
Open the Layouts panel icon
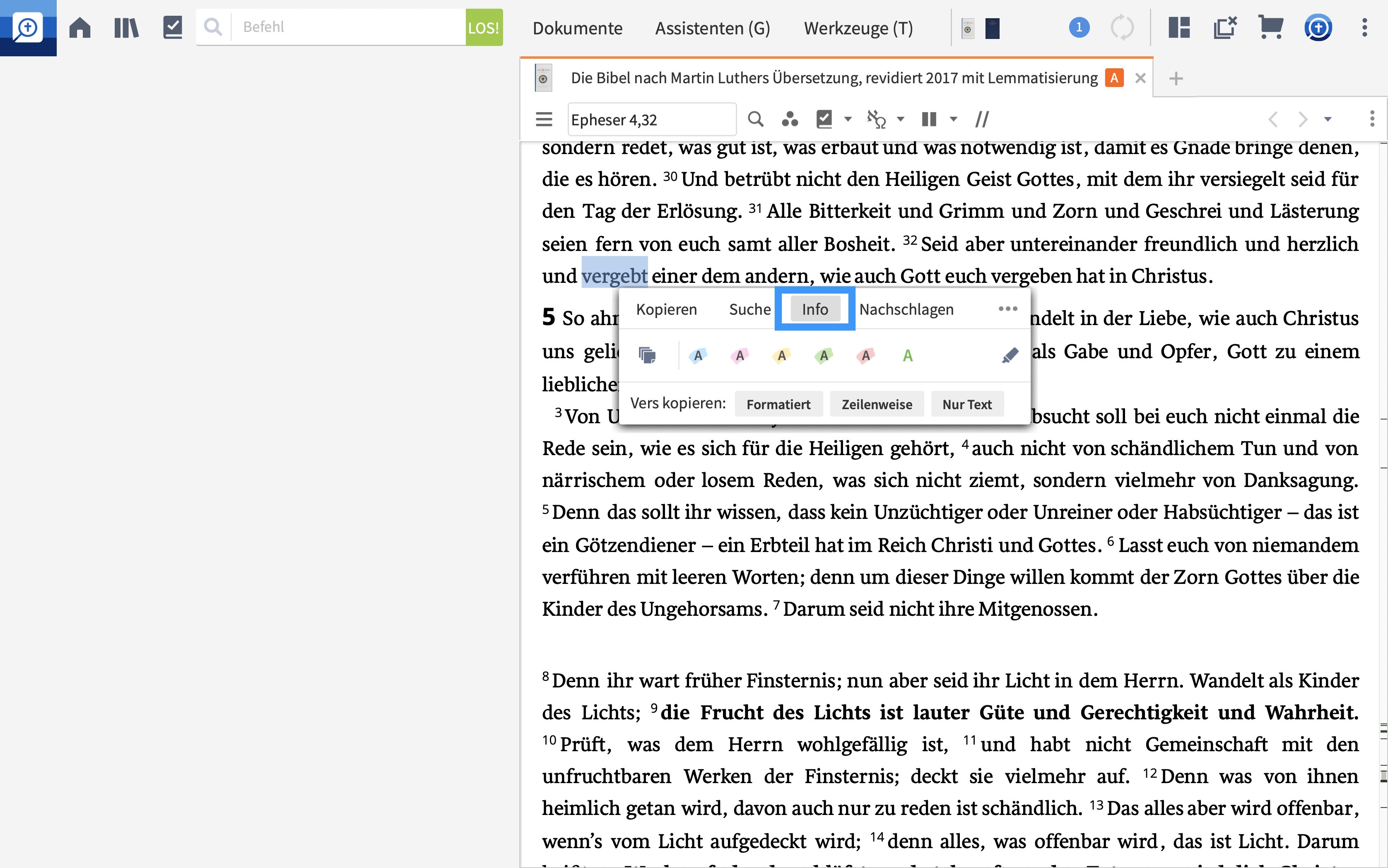pyautogui.click(x=1179, y=28)
